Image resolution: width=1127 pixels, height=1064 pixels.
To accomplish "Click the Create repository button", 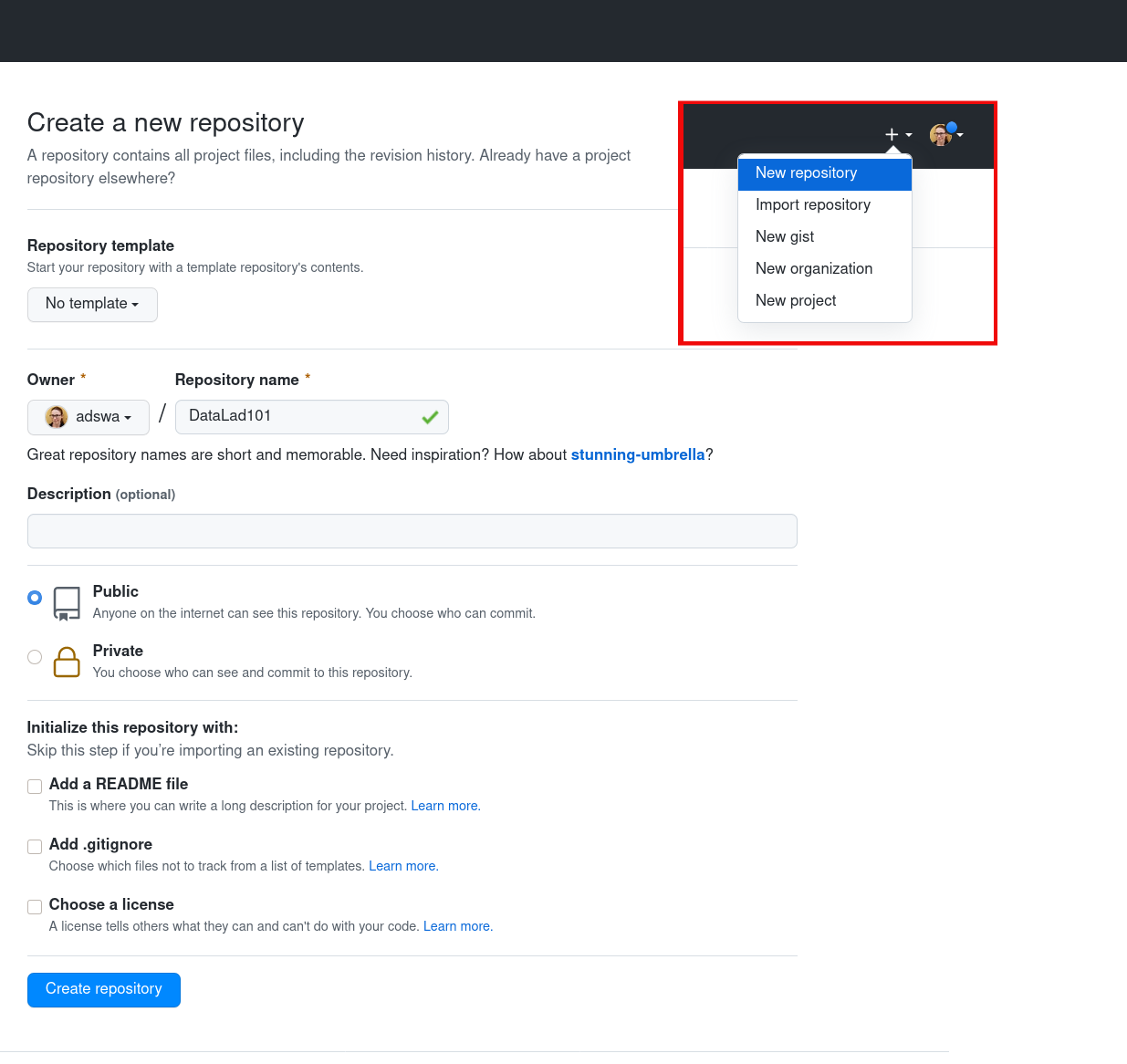I will (x=104, y=989).
